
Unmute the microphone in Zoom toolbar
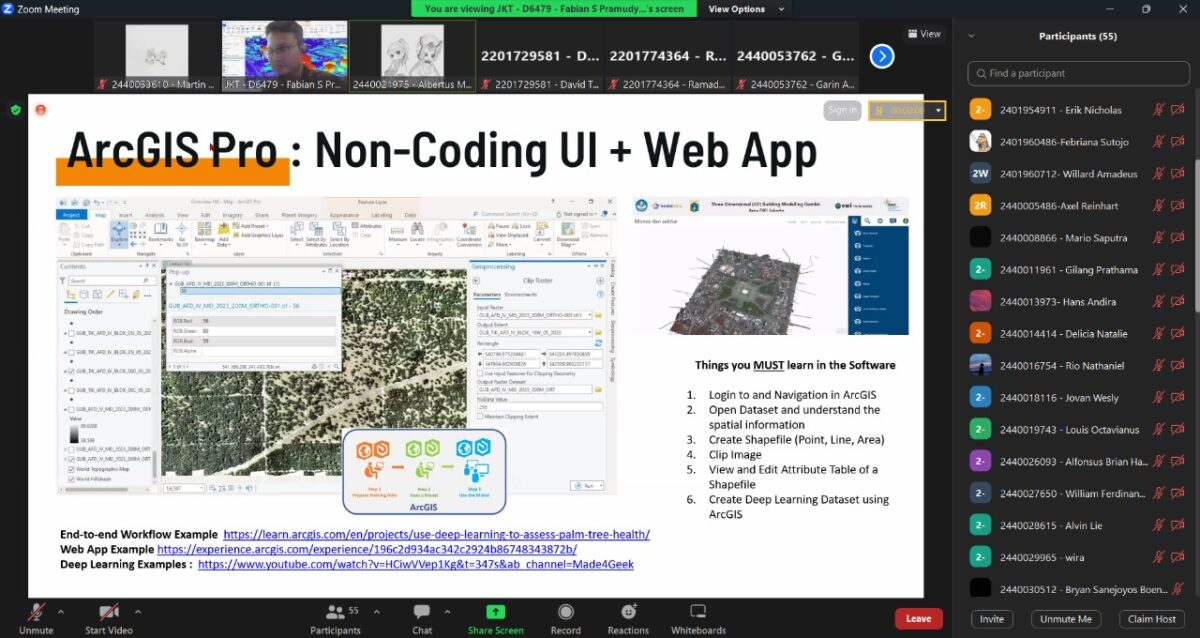coord(36,612)
